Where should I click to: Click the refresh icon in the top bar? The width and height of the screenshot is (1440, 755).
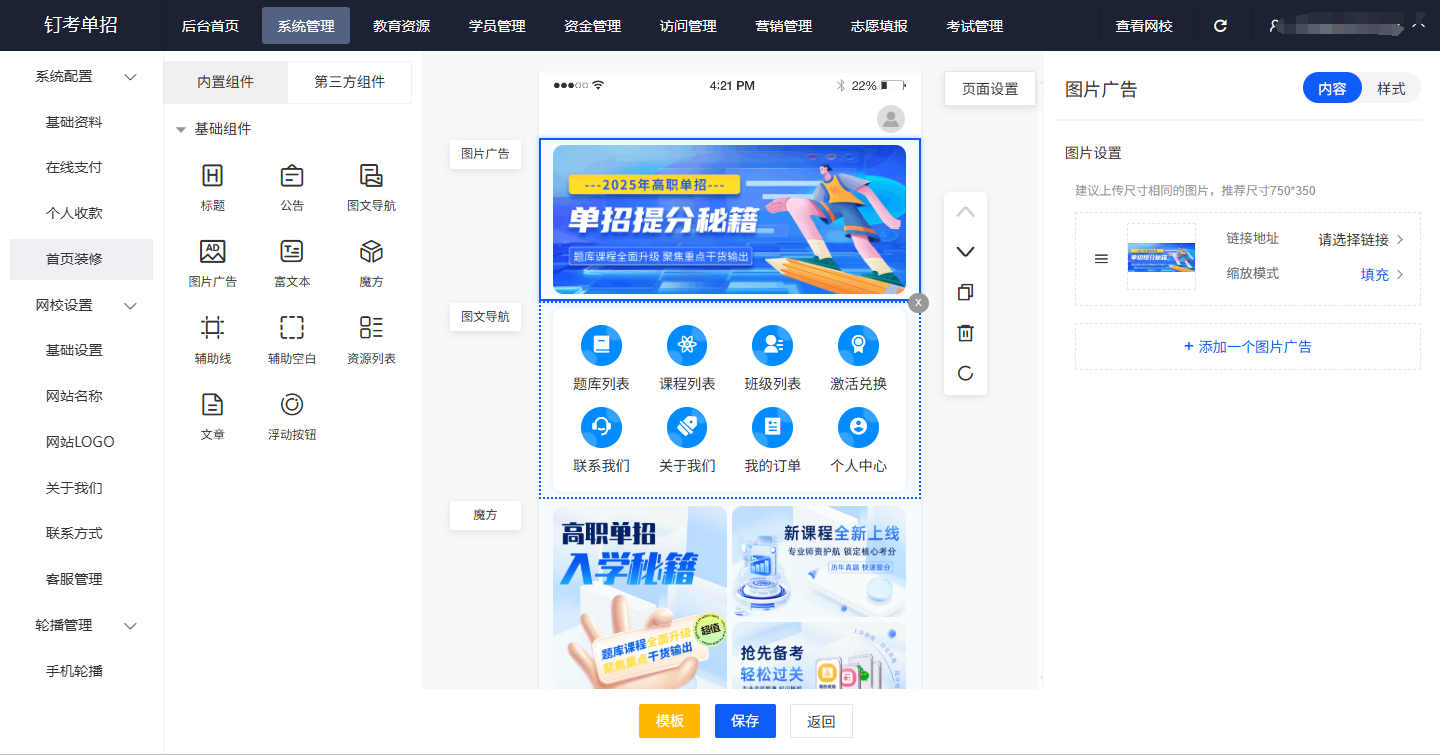click(x=1220, y=26)
